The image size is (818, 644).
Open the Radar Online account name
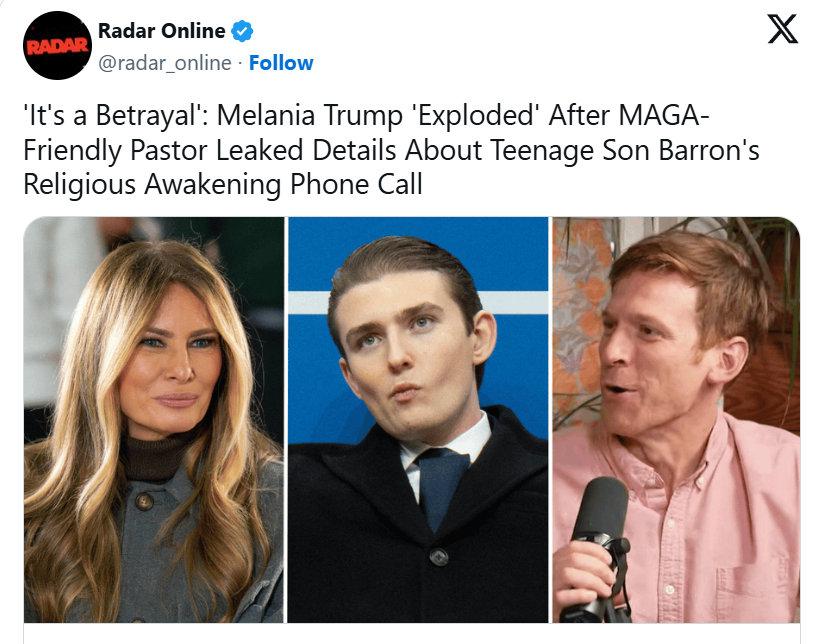pos(161,31)
